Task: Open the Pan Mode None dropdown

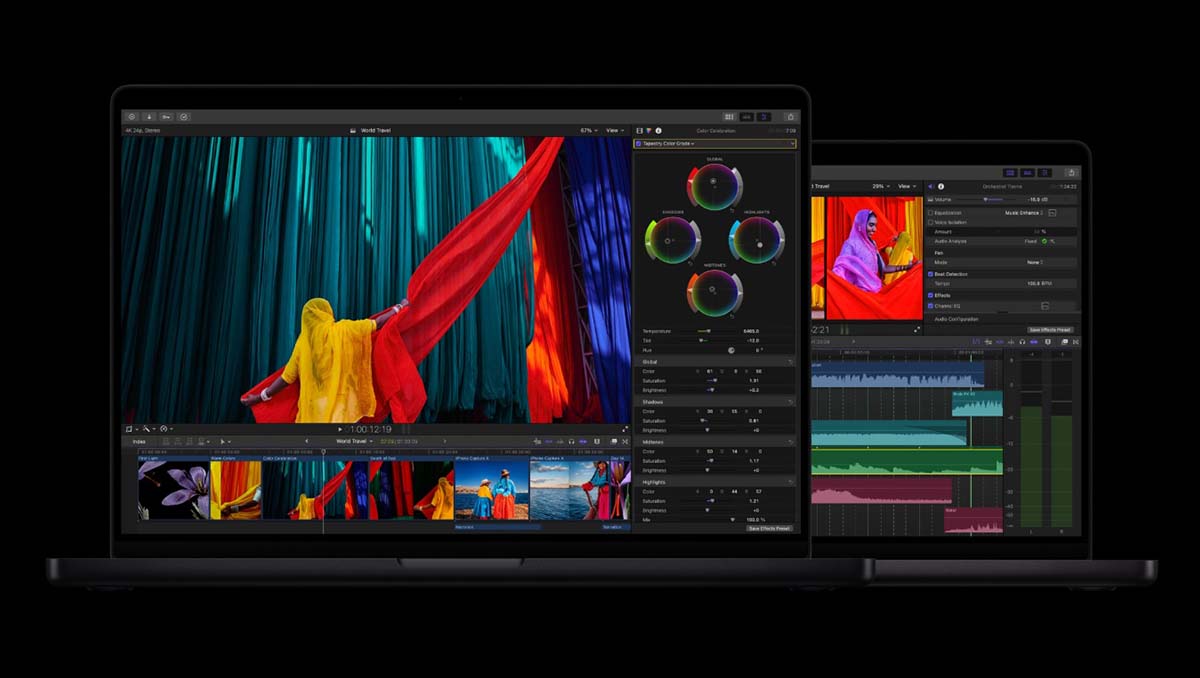Action: (1035, 262)
